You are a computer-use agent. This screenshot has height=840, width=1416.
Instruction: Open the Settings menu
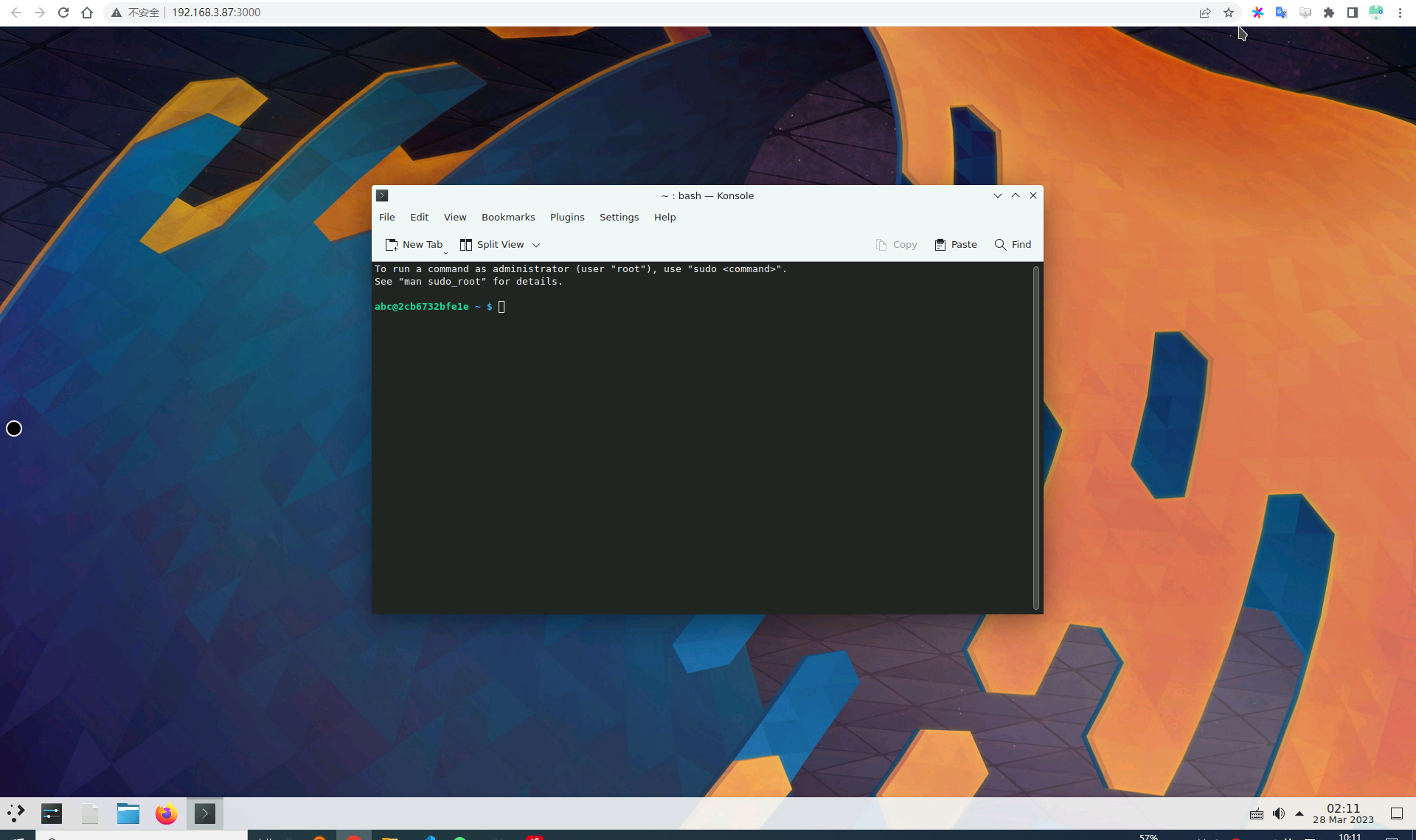pyautogui.click(x=619, y=218)
